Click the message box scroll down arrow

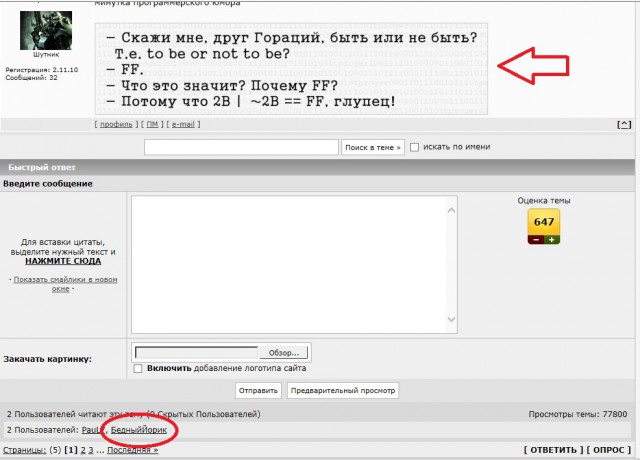[451, 319]
